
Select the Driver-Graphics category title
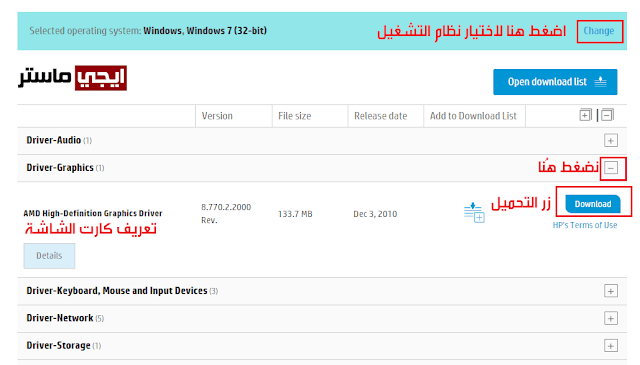60,168
